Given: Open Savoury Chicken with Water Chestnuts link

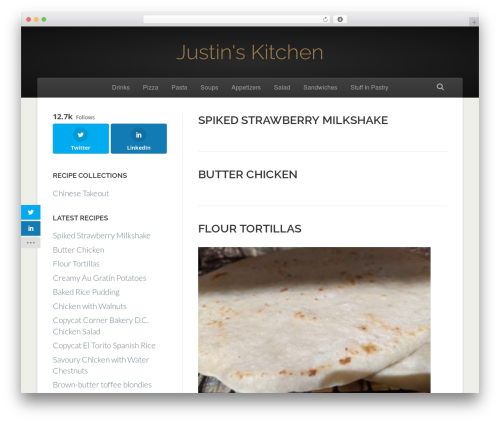Looking at the screenshot, I should [101, 365].
